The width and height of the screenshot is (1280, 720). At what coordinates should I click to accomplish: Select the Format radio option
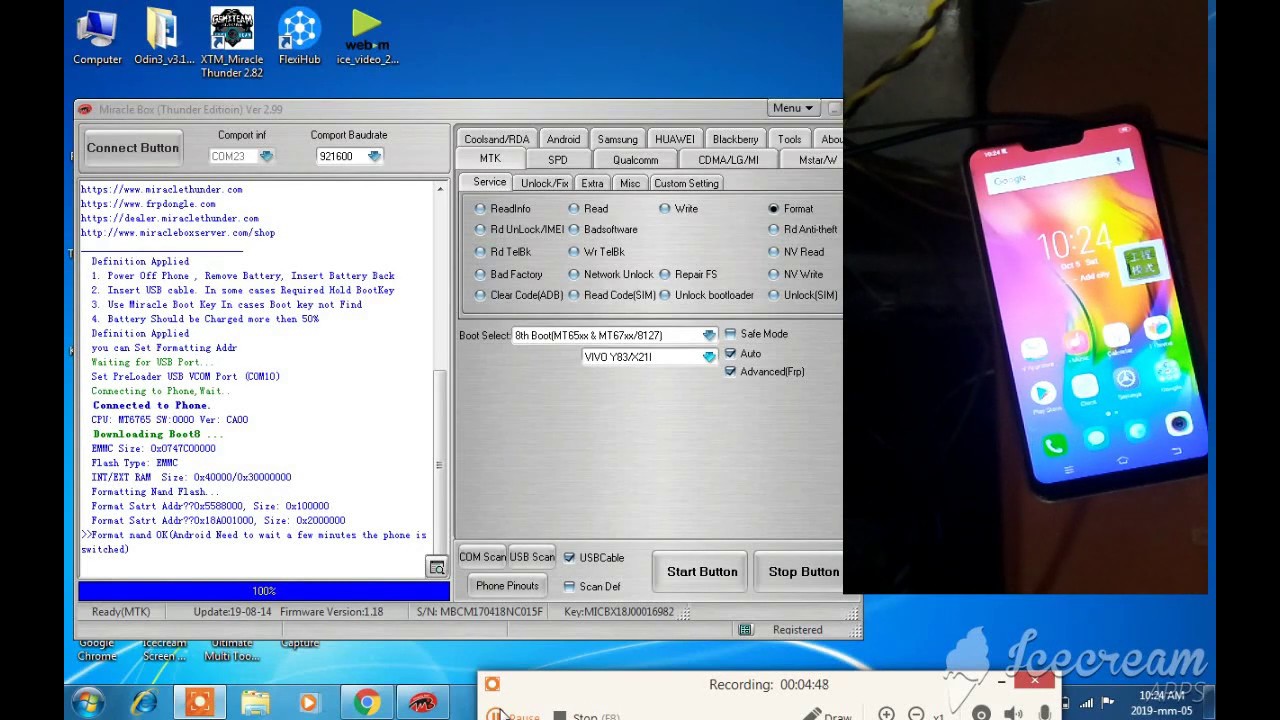point(791,209)
